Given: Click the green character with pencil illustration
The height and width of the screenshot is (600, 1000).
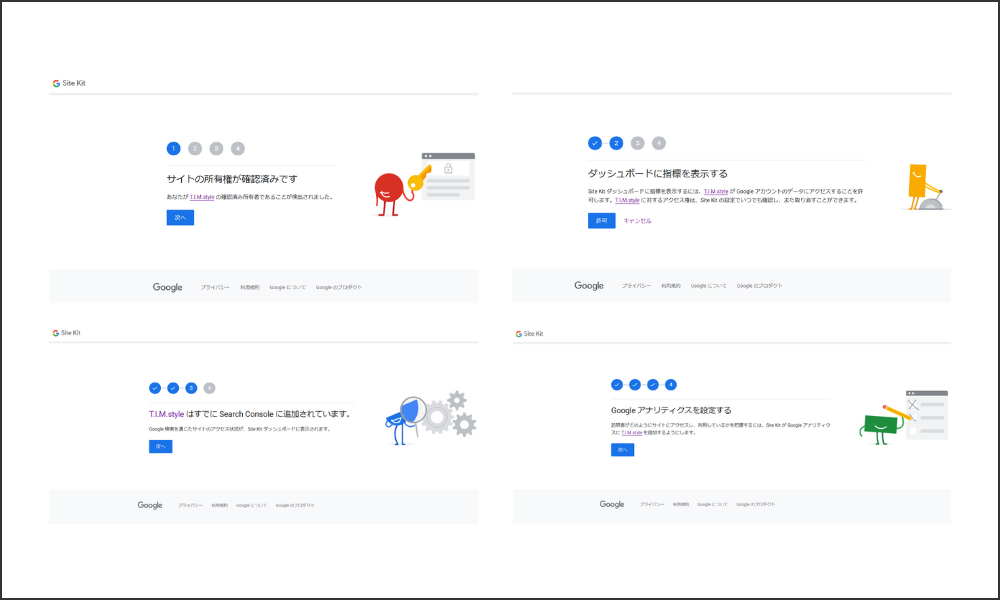Looking at the screenshot, I should [x=904, y=418].
